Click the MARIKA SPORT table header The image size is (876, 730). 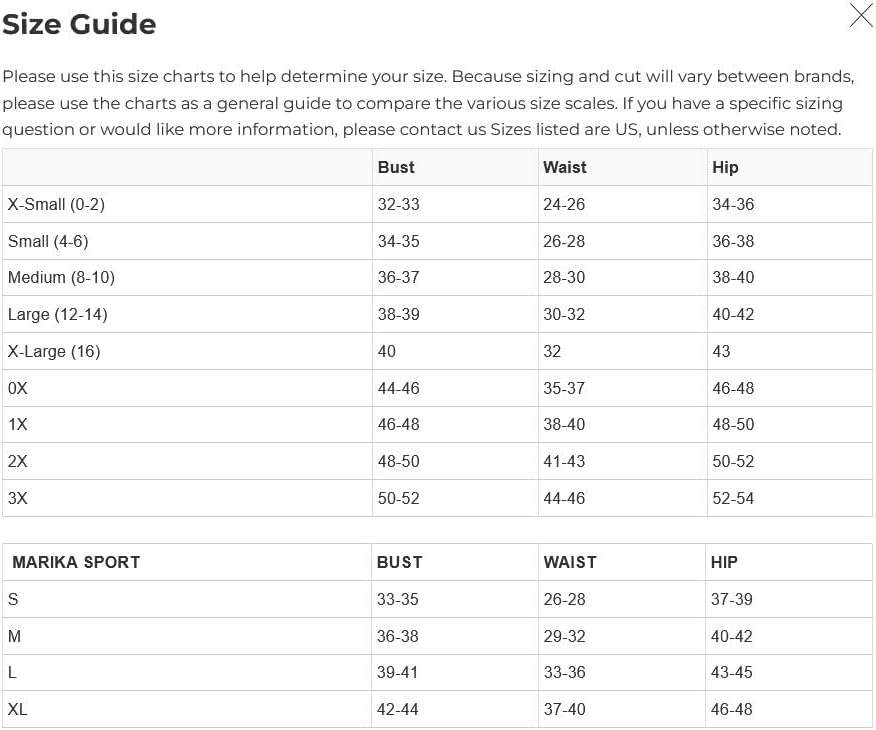(x=76, y=562)
